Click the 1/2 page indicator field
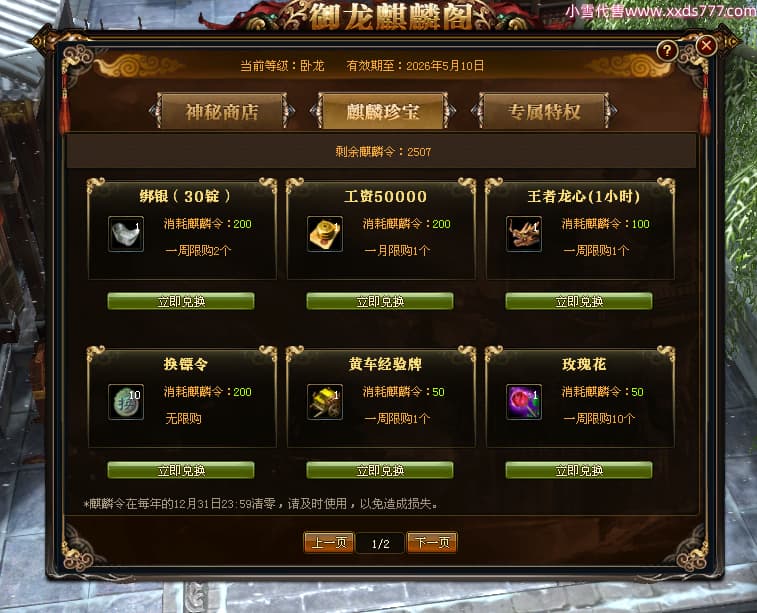Screen dimensions: 757x613 pos(380,544)
